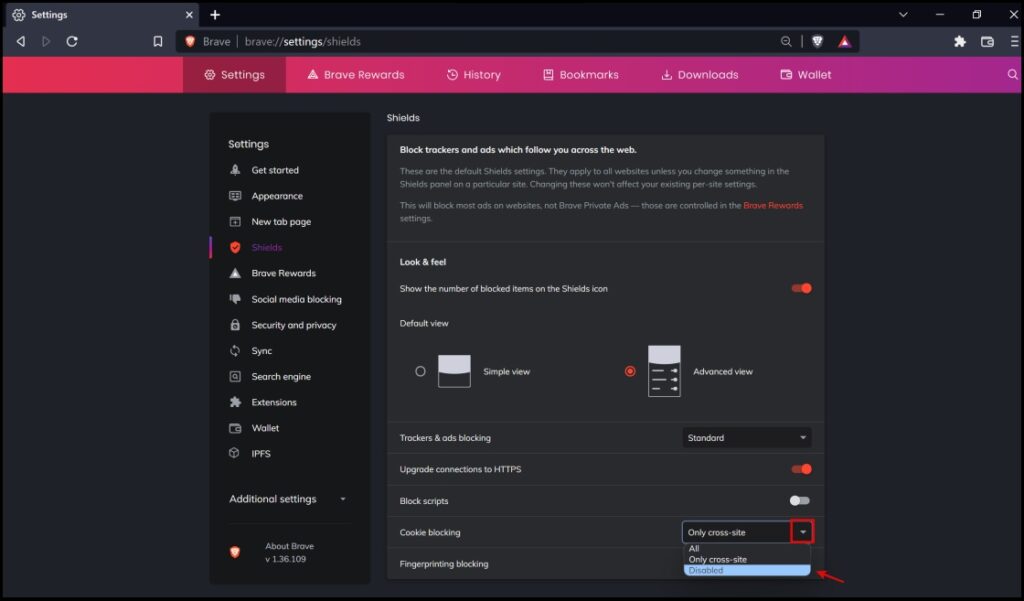This screenshot has height=601, width=1024.
Task: Toggle showing blocked items count on Shields icon
Action: (x=801, y=288)
